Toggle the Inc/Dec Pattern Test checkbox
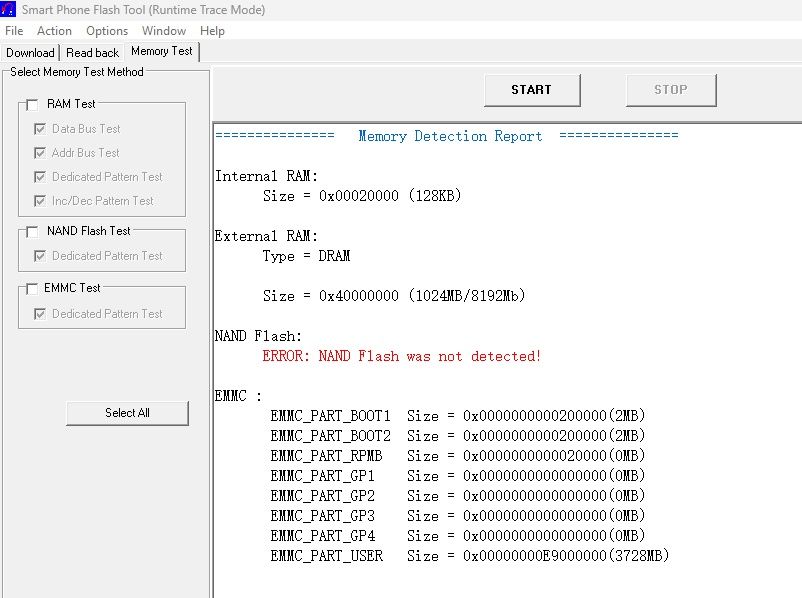Screen dimensions: 802x598 [40, 201]
